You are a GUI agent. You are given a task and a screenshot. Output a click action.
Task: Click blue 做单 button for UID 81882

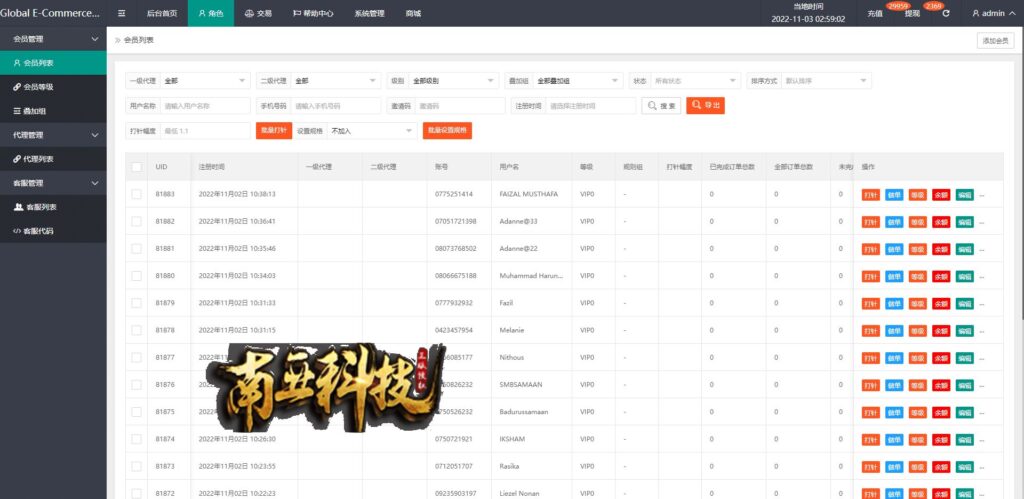(894, 222)
